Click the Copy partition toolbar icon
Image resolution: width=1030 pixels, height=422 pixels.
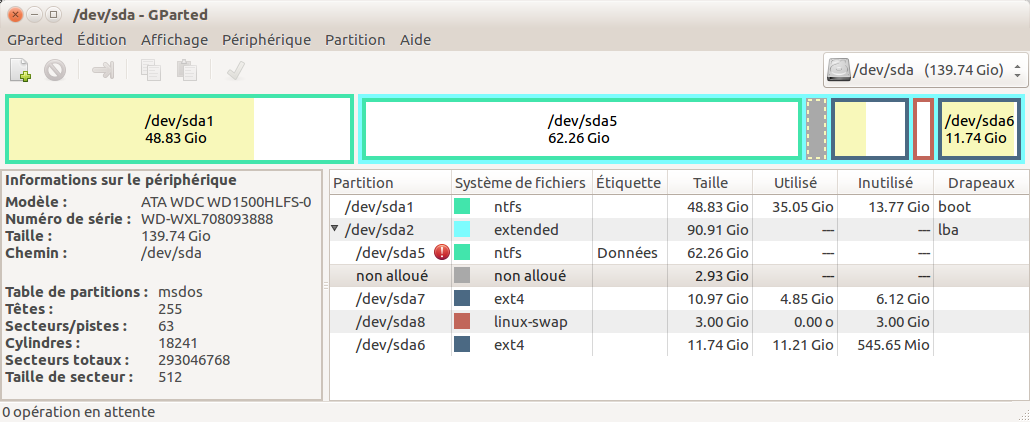coord(151,70)
